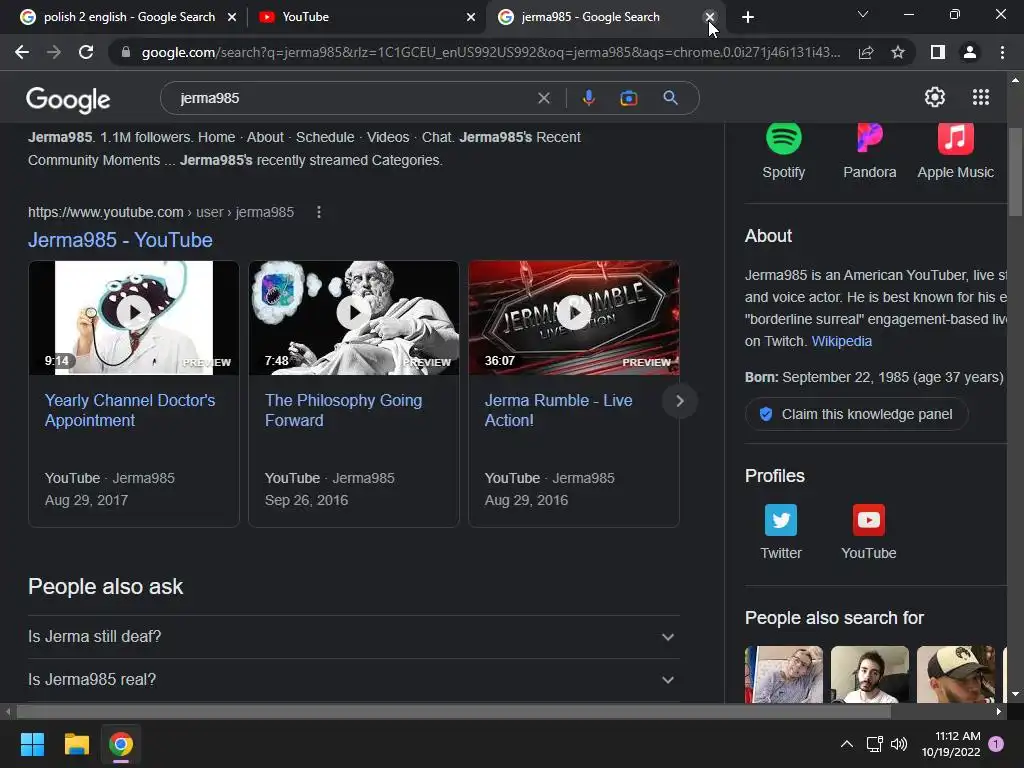
Task: Open the tab search dropdown
Action: tap(863, 14)
